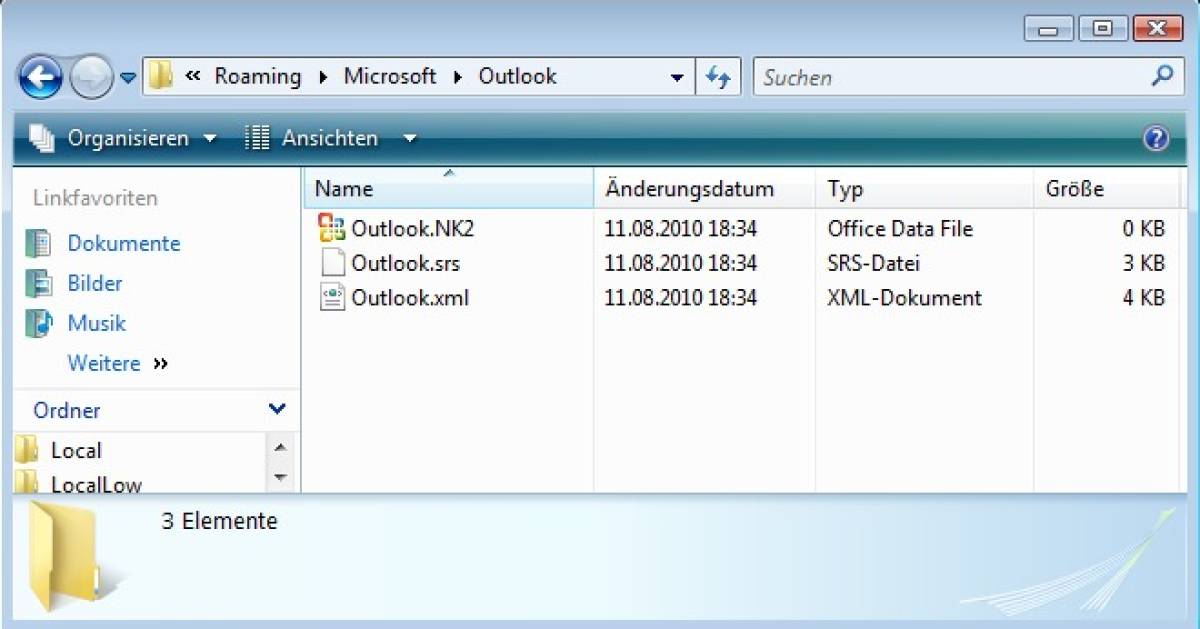
Task: Select the Outlook.xml file name
Action: click(x=410, y=297)
